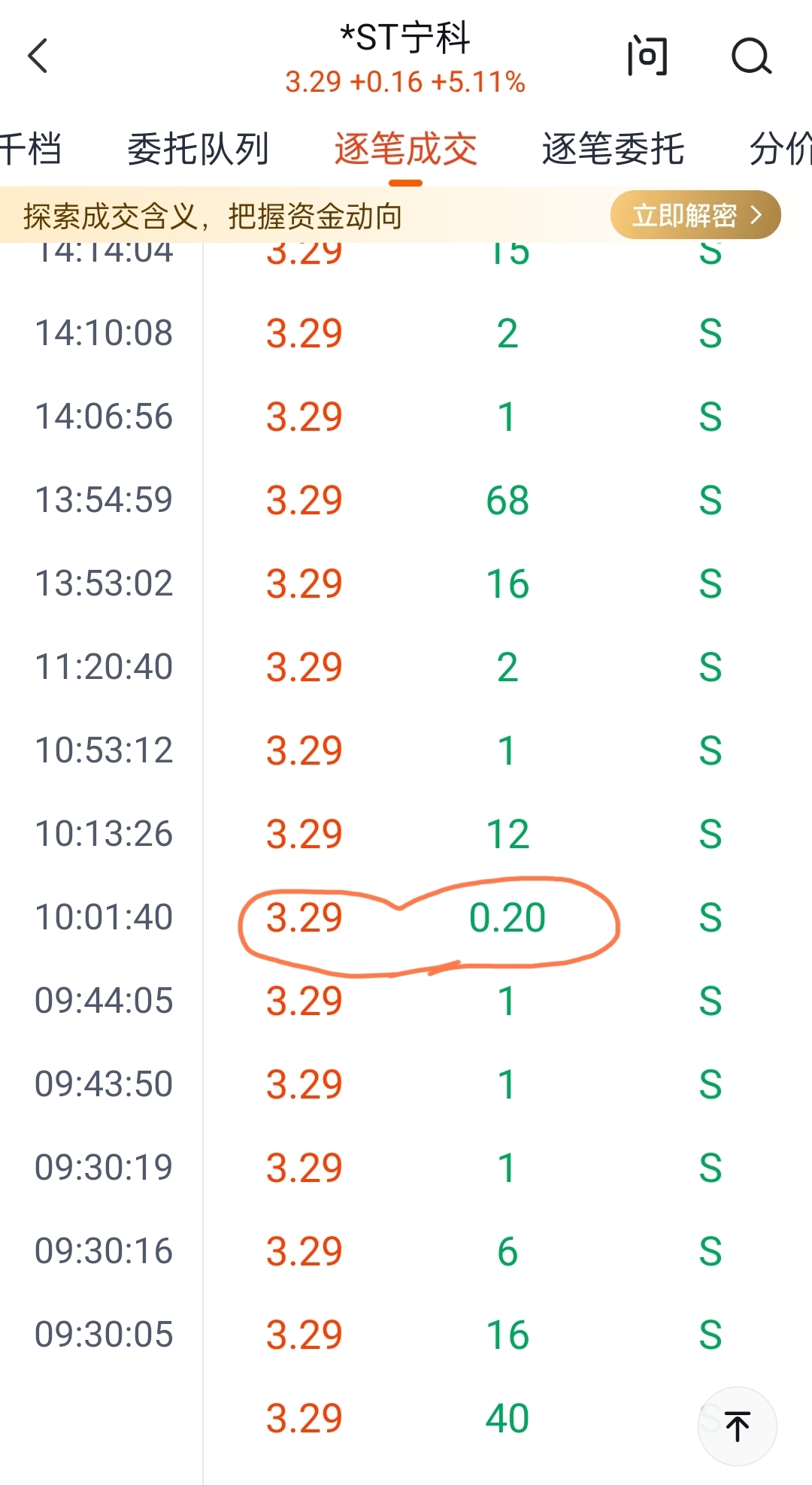This screenshot has width=812, height=1485.
Task: Select the 逐笔成交 tab
Action: click(x=405, y=149)
